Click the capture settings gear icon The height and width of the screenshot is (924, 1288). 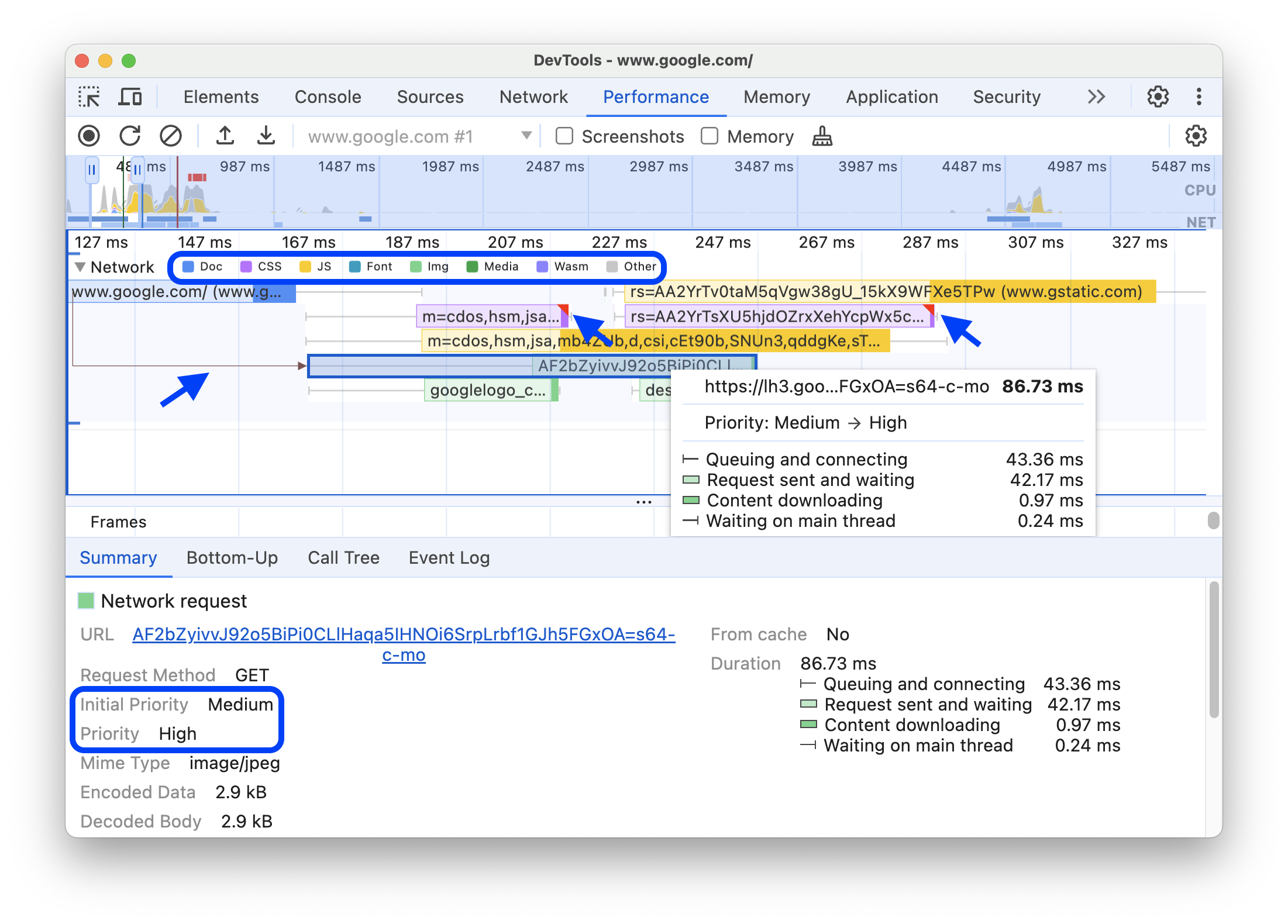(1196, 135)
